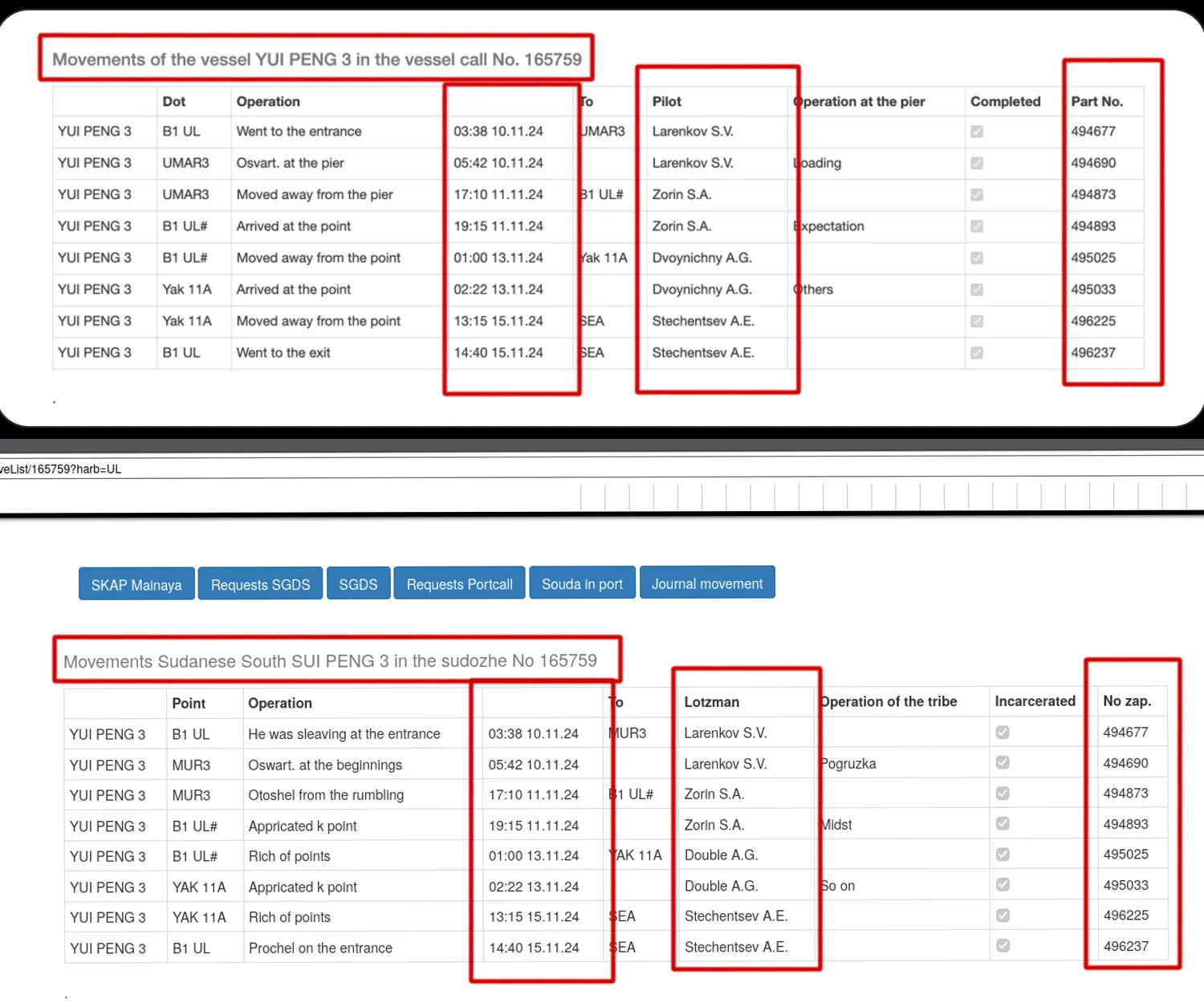Toggle Completed checkbox for Went to the exit

[x=977, y=352]
